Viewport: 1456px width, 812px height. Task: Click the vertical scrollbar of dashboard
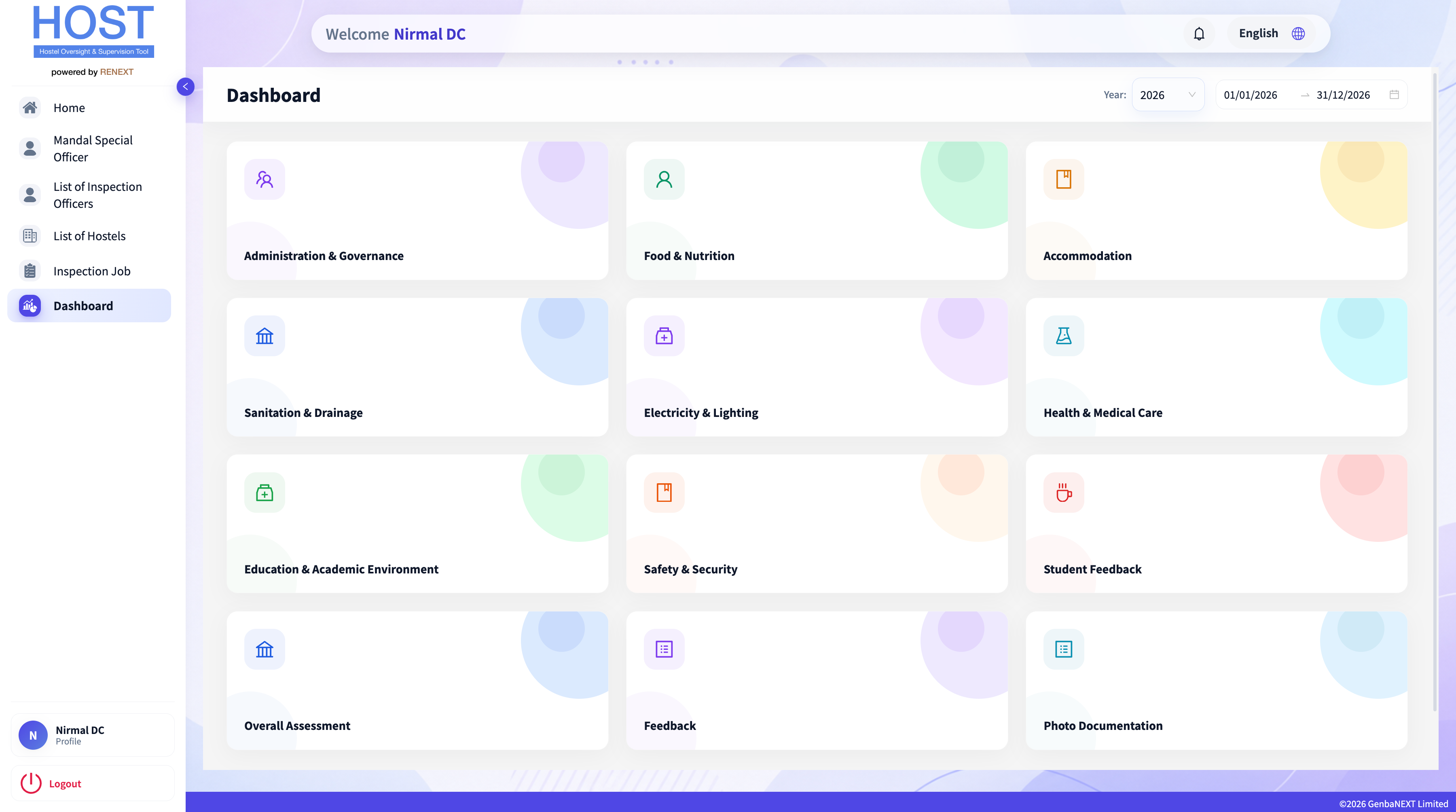coord(1435,391)
